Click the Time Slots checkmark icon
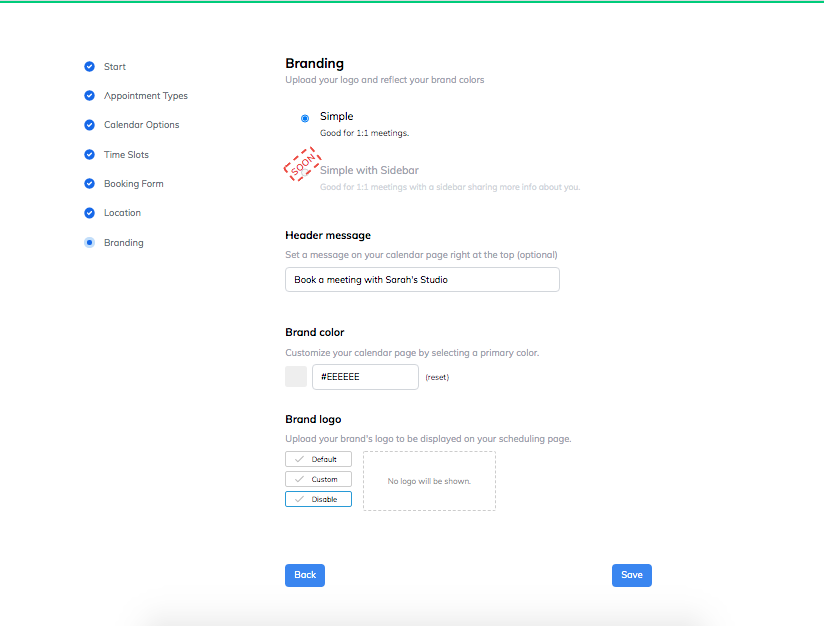The width and height of the screenshot is (824, 626). (x=89, y=155)
